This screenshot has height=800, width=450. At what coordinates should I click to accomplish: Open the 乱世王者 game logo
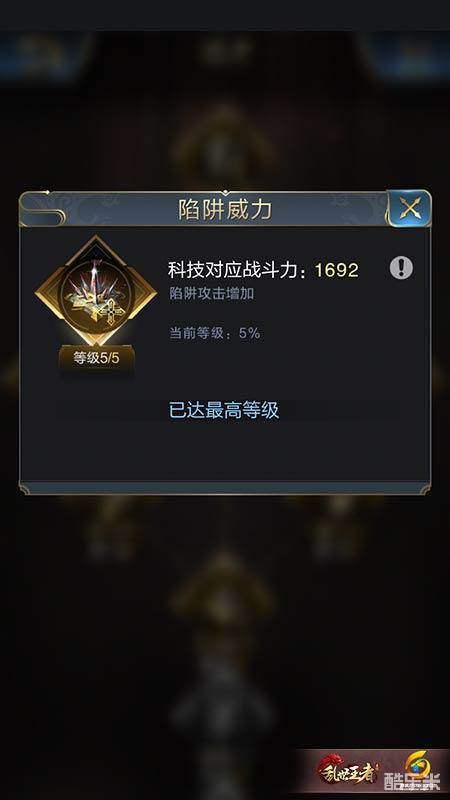click(x=347, y=769)
